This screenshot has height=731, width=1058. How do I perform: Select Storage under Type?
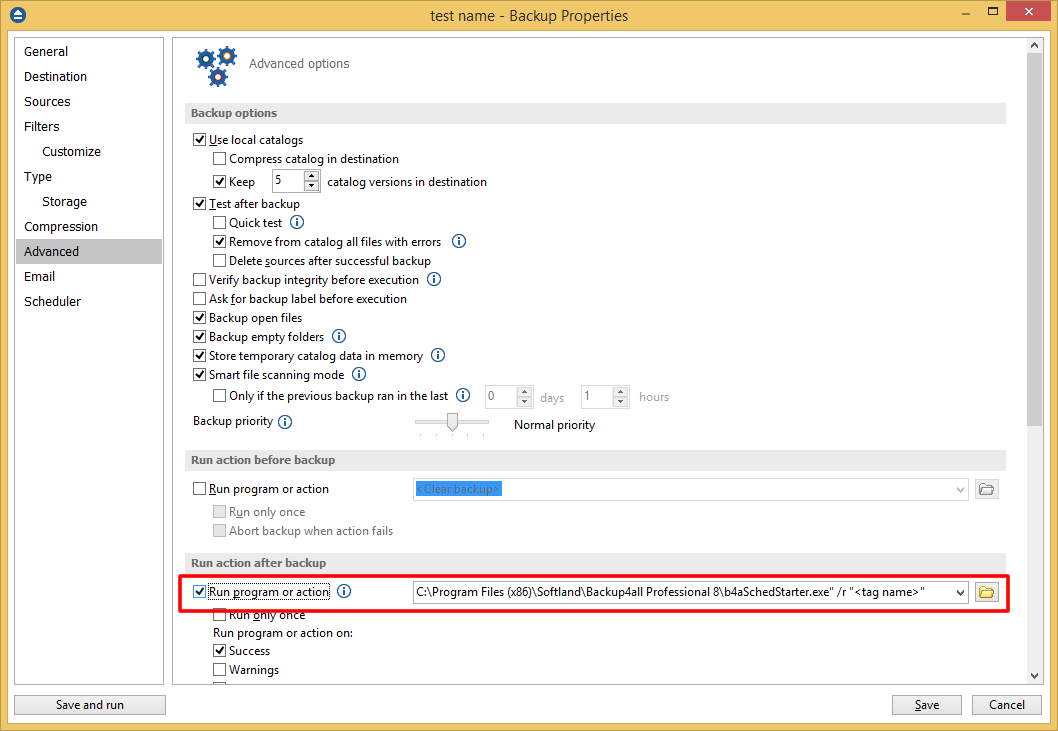point(65,201)
